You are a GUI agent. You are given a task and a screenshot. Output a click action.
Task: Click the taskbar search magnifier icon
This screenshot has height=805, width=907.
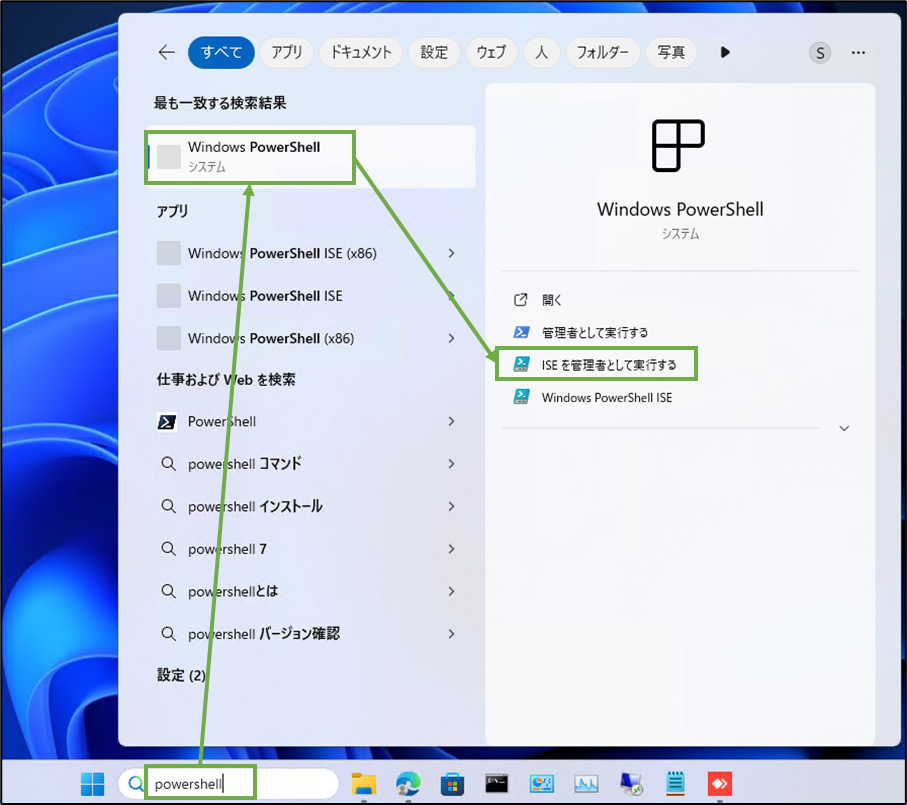click(x=136, y=784)
